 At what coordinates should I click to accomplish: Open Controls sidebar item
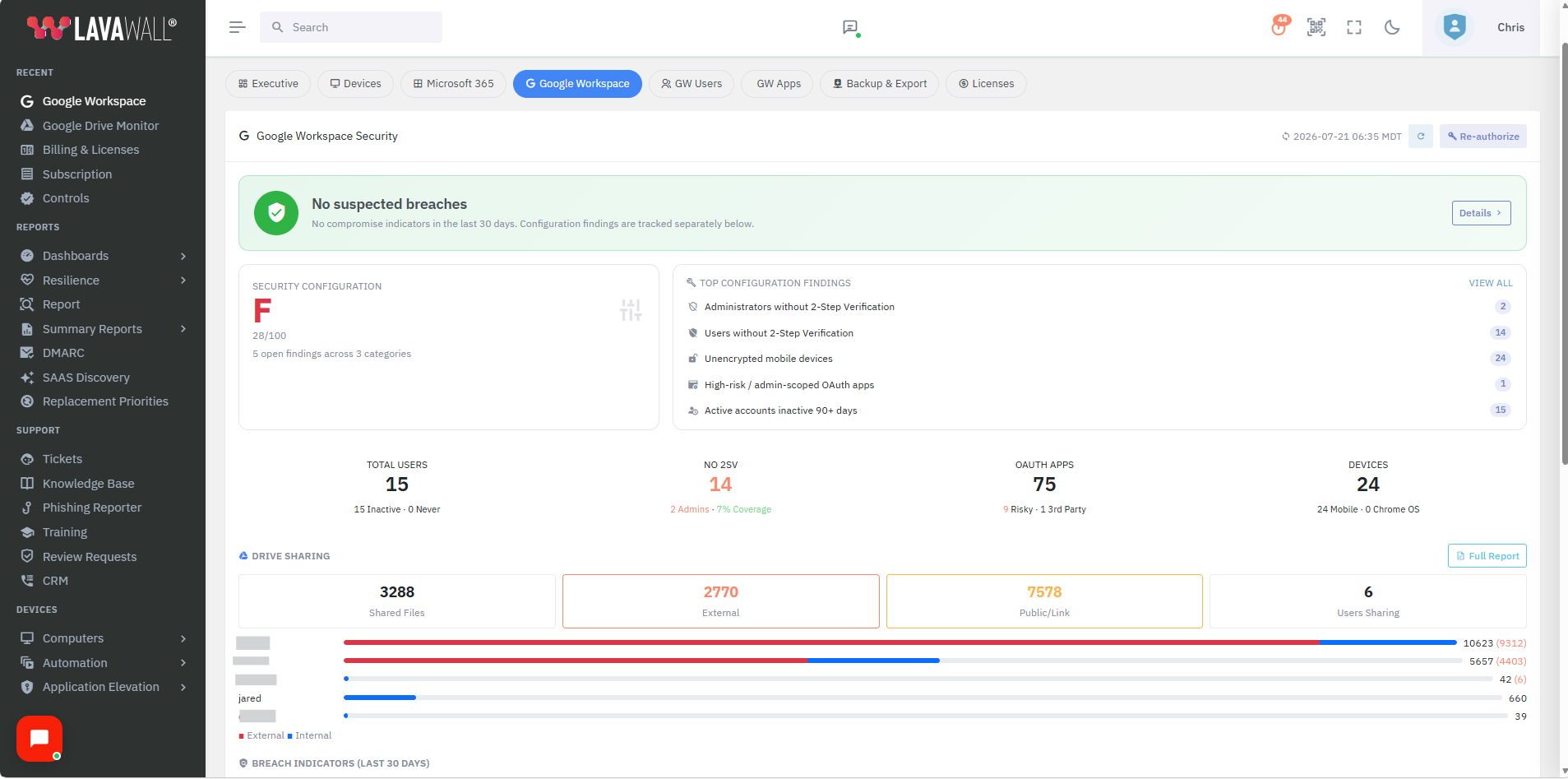(66, 198)
